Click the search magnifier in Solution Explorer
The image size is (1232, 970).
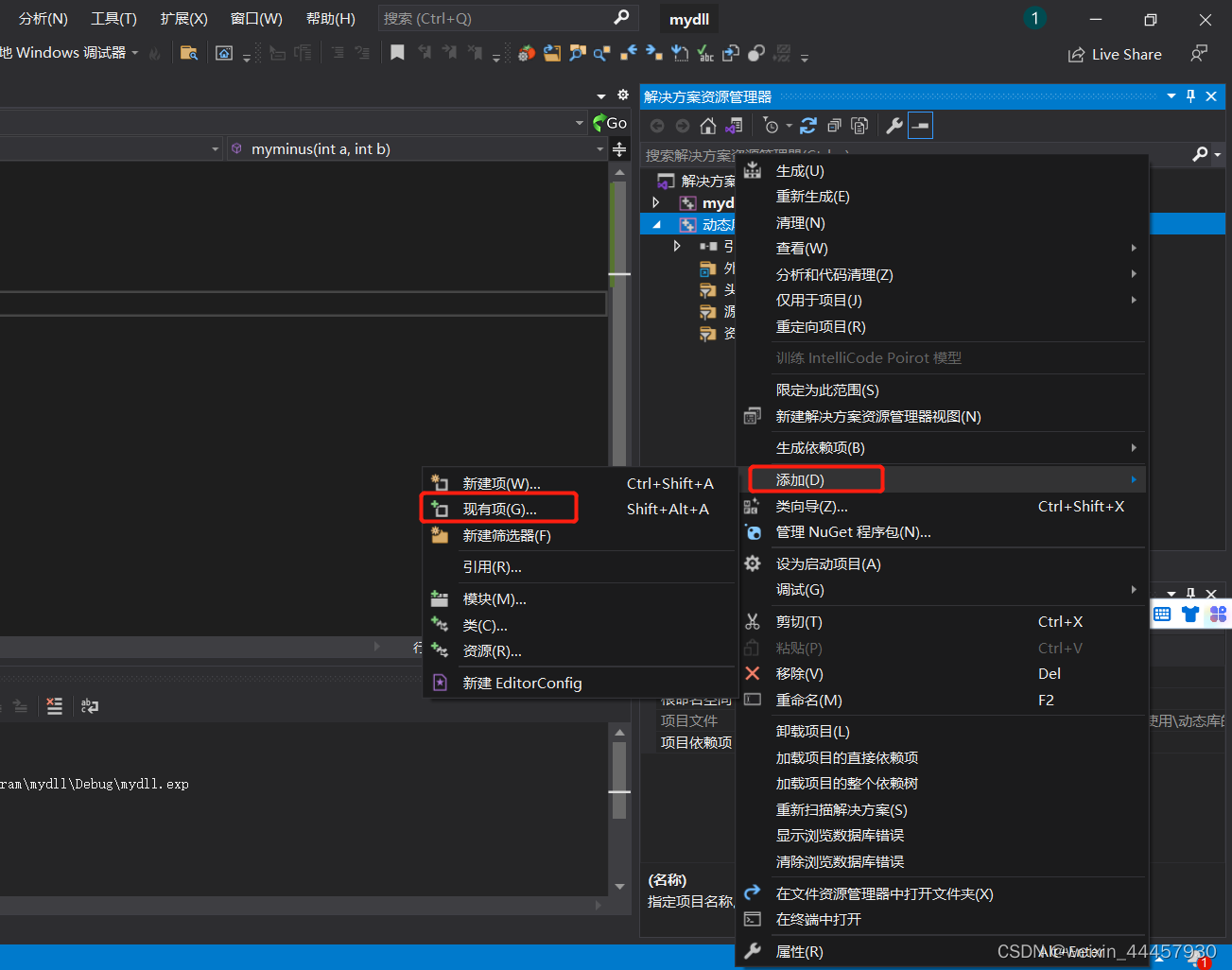pos(1201,154)
